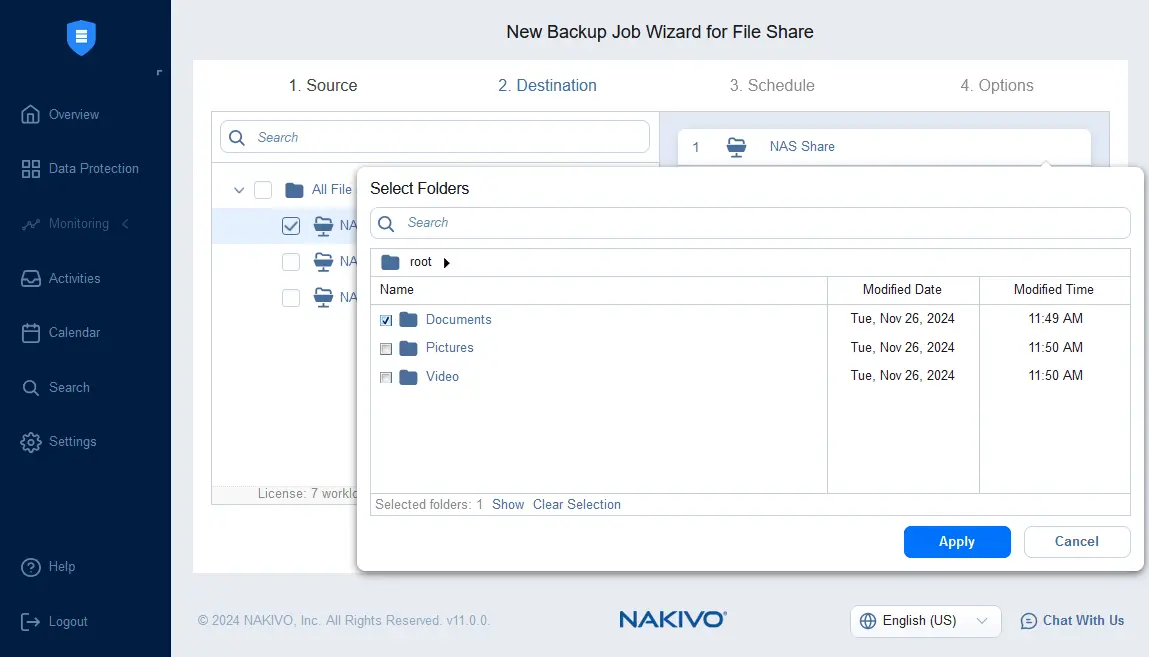
Task: Go to the 1. Source step
Action: (322, 86)
